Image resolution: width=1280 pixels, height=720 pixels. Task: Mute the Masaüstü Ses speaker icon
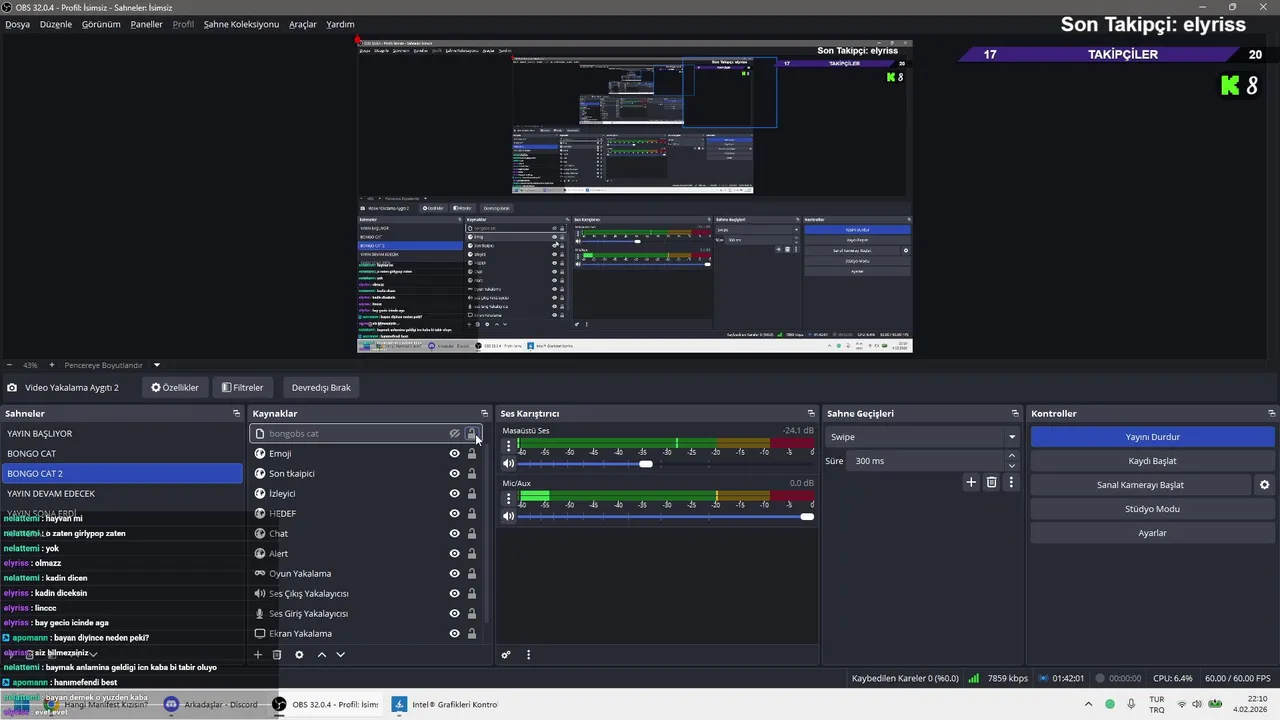(x=509, y=464)
